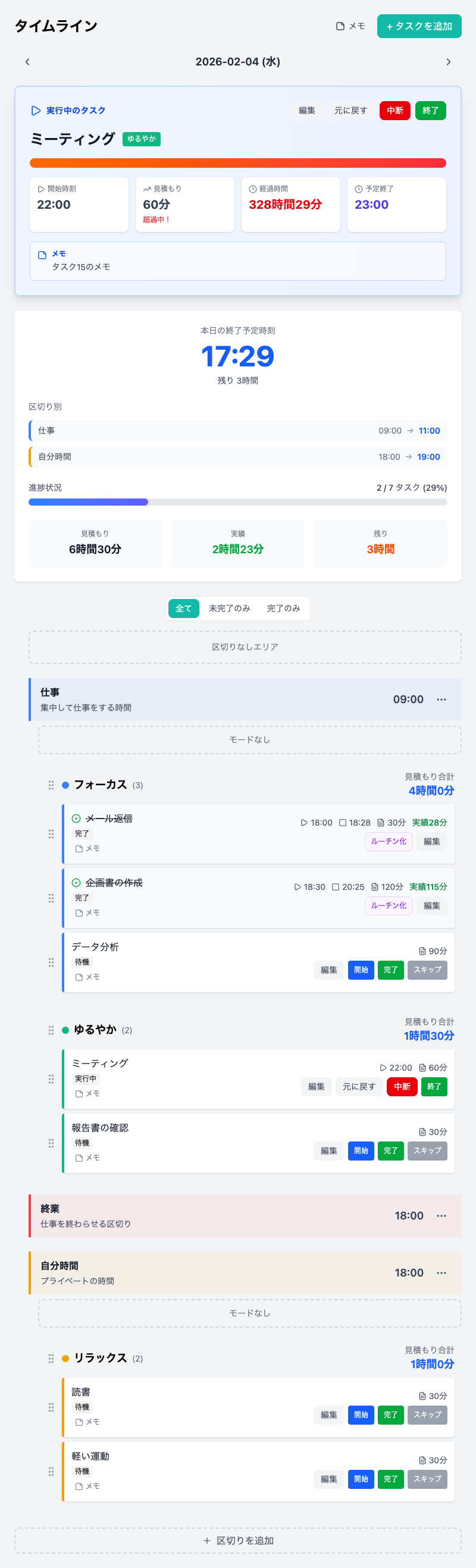Open the options menu of 自分時間 section
Screen dimensions: 476x1568
(441, 1272)
